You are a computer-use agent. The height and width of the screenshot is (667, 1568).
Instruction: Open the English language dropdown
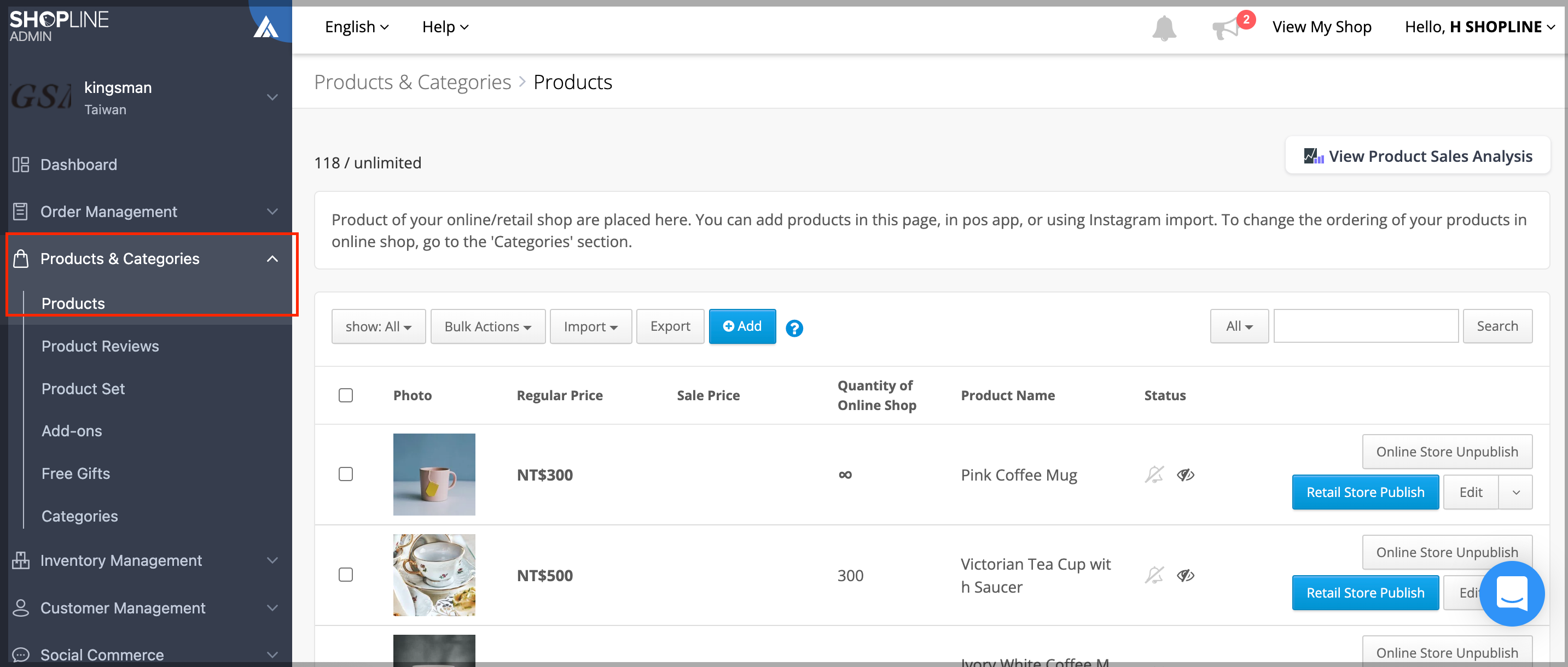[x=357, y=27]
